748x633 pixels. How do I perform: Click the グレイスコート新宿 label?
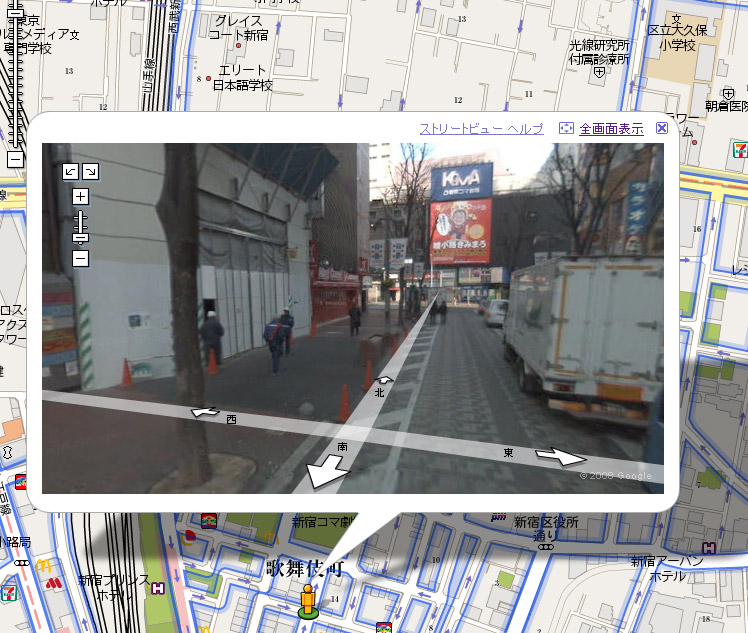tap(239, 28)
